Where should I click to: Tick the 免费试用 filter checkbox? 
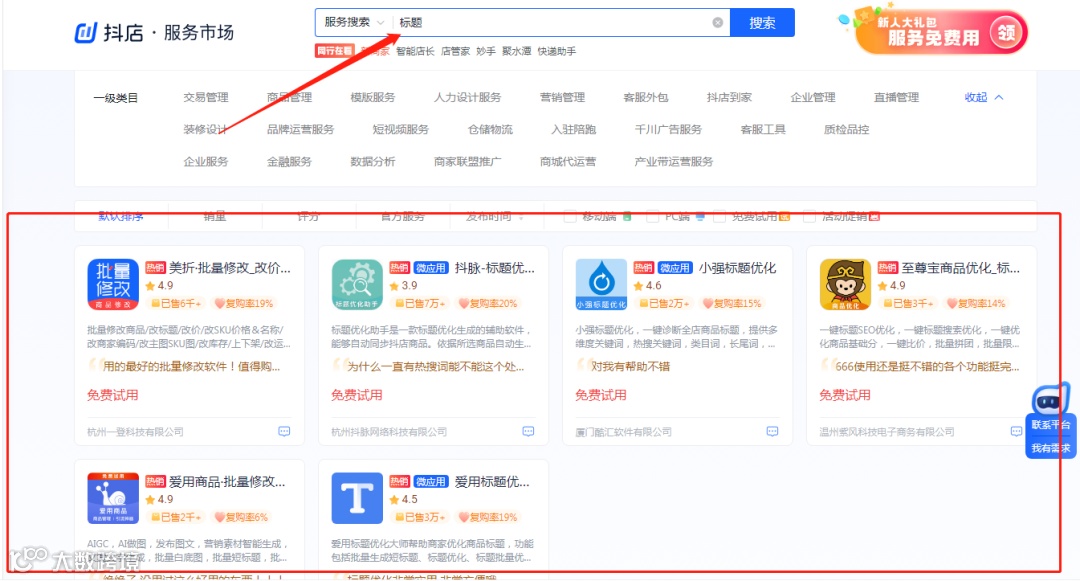click(719, 217)
